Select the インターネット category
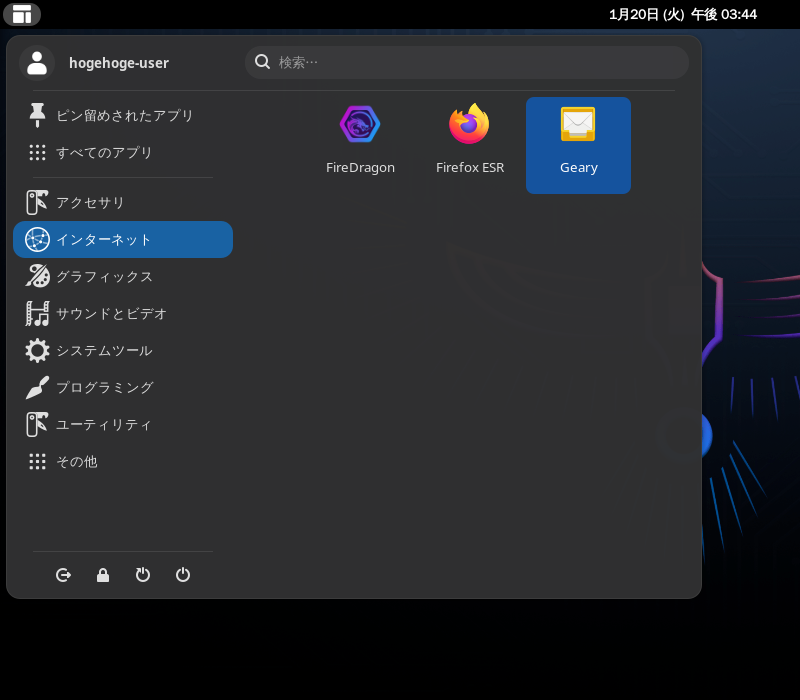Viewport: 800px width, 700px height. pos(123,239)
